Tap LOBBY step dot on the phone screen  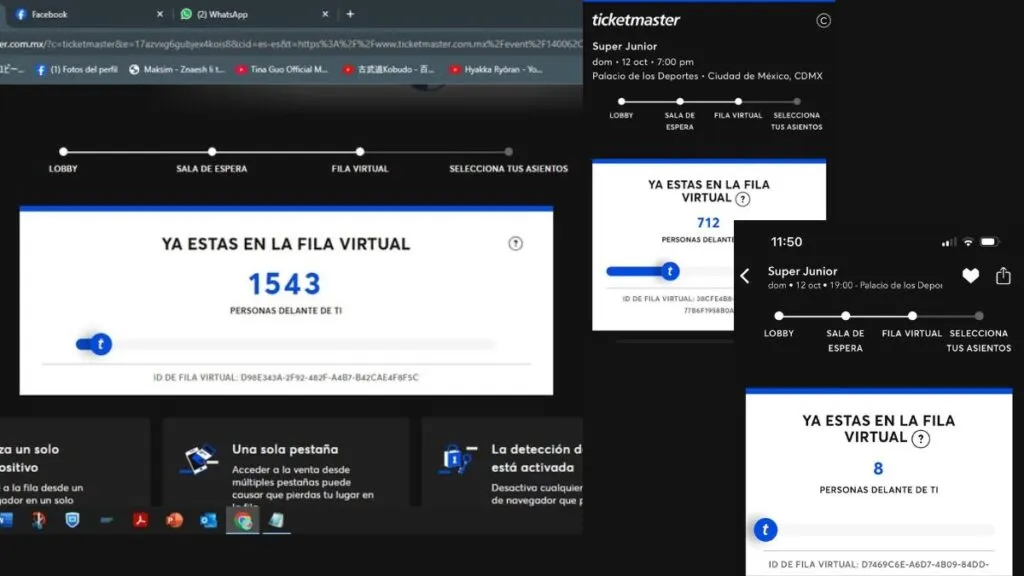[779, 315]
